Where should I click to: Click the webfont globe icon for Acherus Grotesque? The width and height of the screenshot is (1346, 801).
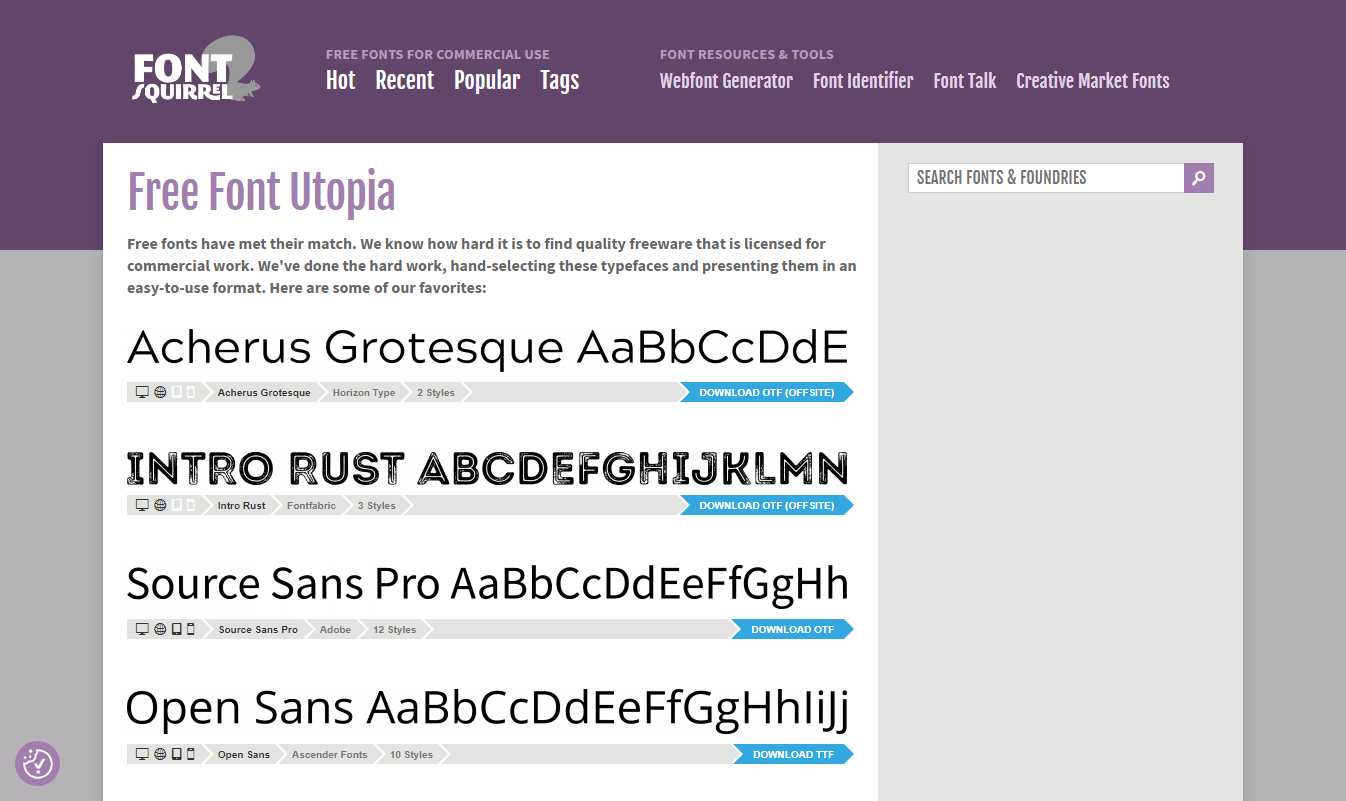[x=160, y=391]
